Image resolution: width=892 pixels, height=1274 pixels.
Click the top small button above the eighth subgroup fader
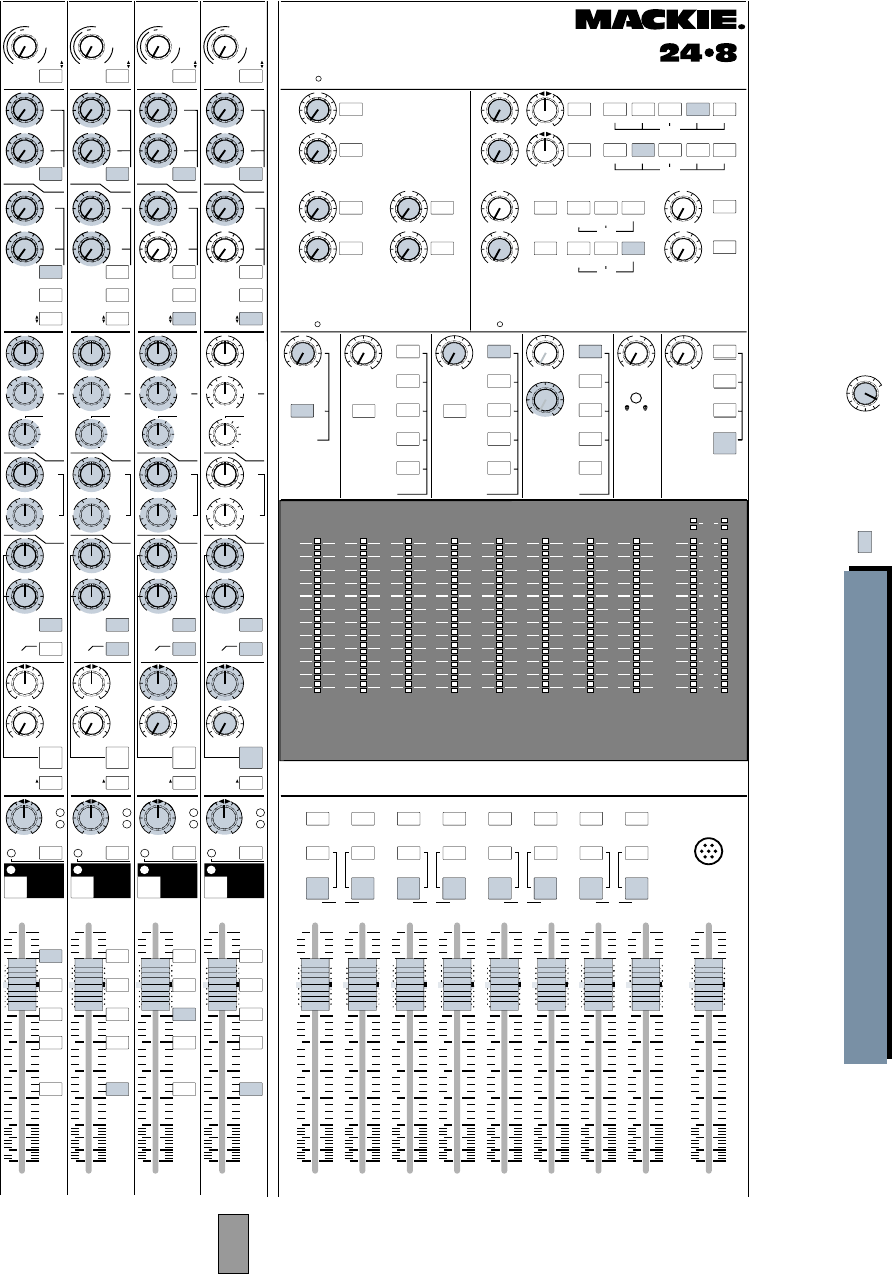pos(637,819)
